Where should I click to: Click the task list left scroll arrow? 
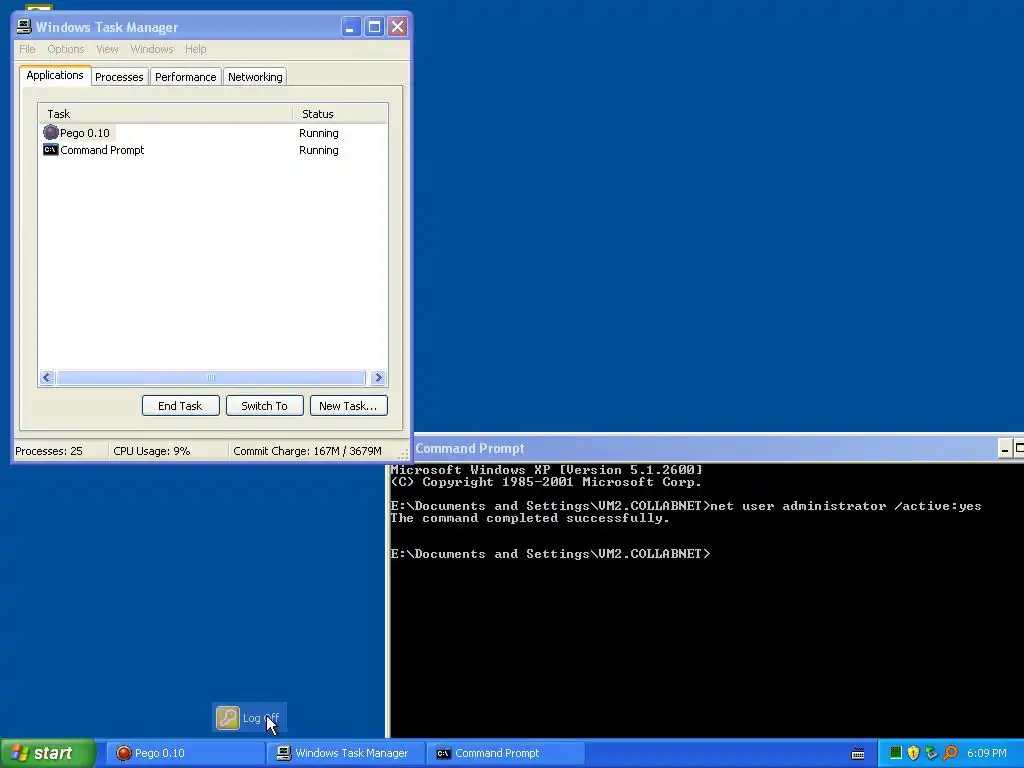pos(47,377)
